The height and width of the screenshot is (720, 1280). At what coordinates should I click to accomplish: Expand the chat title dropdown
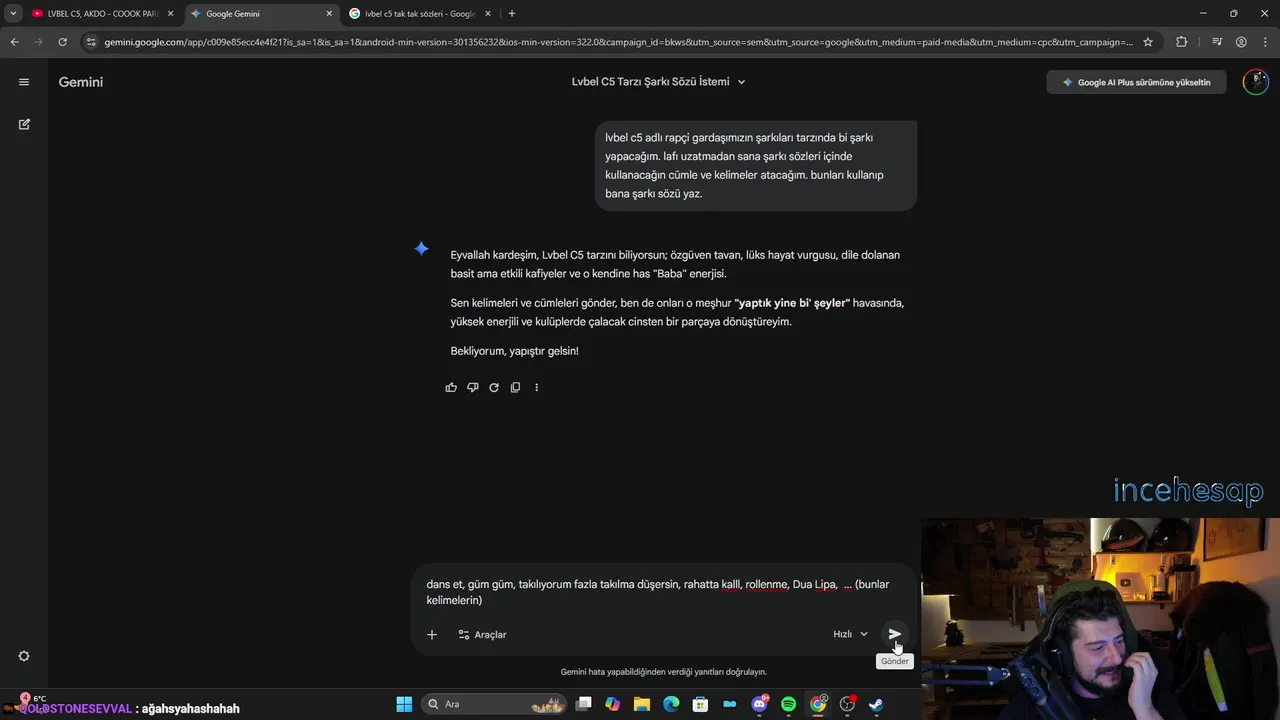741,82
